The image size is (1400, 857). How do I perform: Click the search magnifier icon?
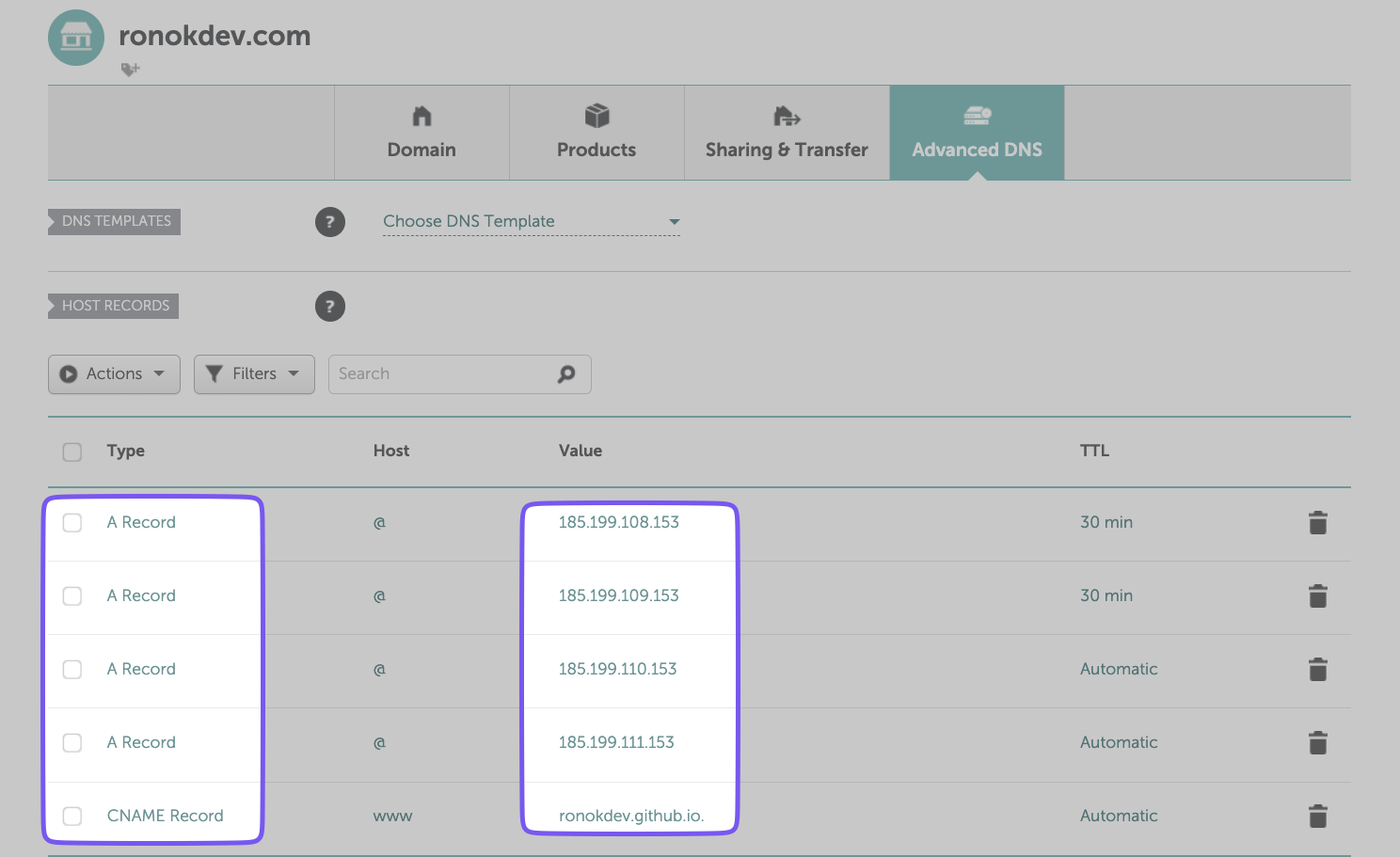[566, 374]
